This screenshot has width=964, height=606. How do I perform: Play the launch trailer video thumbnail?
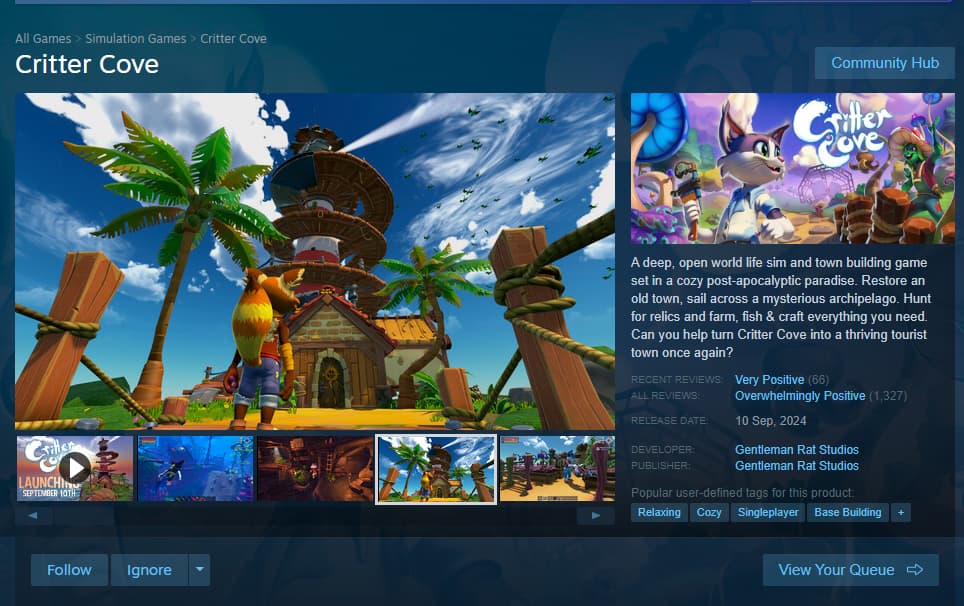[75, 467]
